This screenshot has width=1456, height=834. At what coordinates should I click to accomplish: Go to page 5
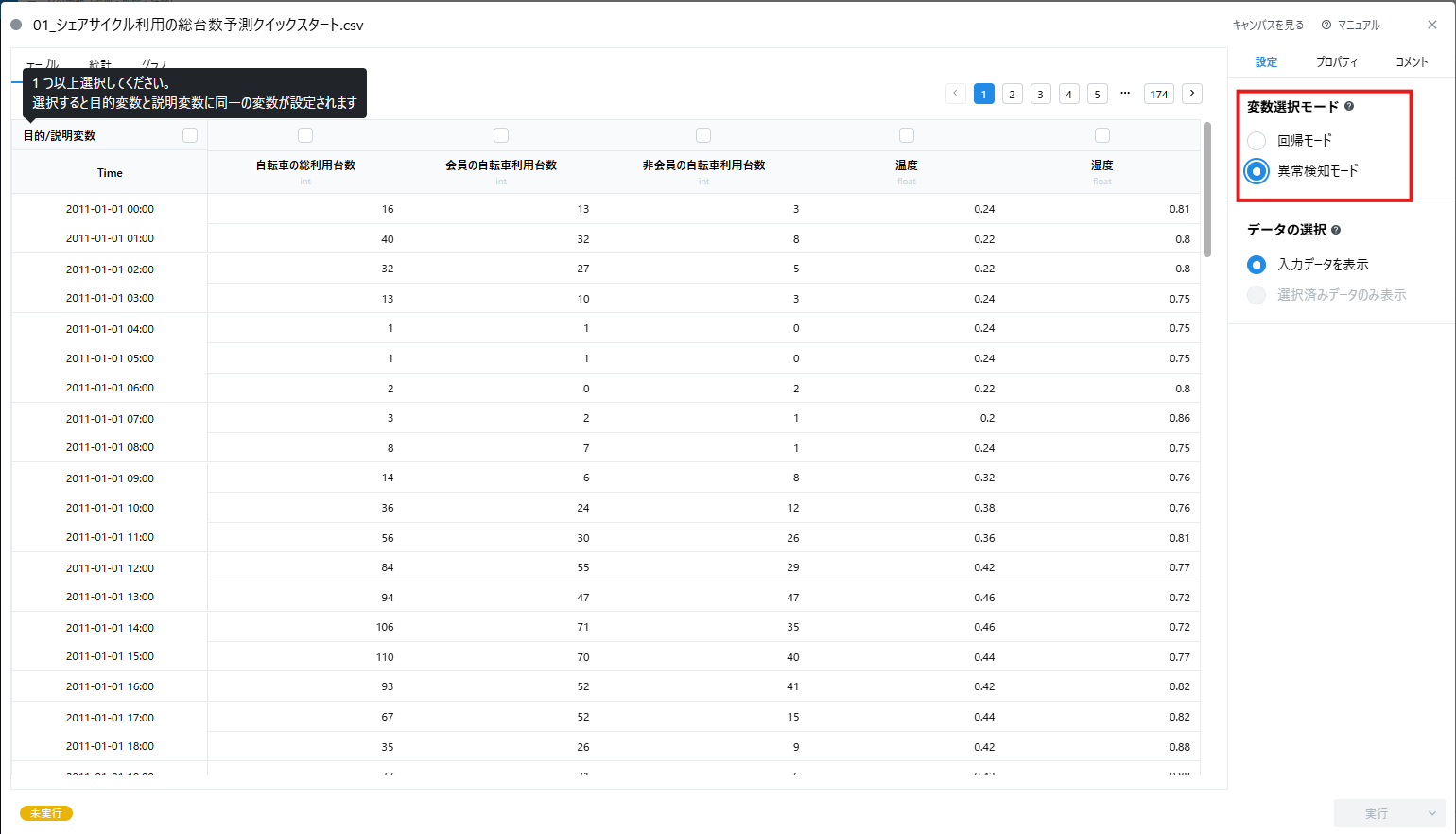1098,94
